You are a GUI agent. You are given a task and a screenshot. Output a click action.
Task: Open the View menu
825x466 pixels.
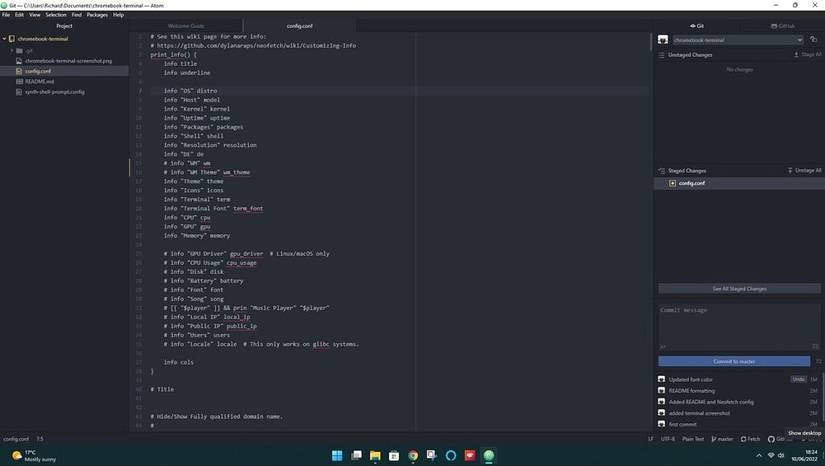click(35, 15)
